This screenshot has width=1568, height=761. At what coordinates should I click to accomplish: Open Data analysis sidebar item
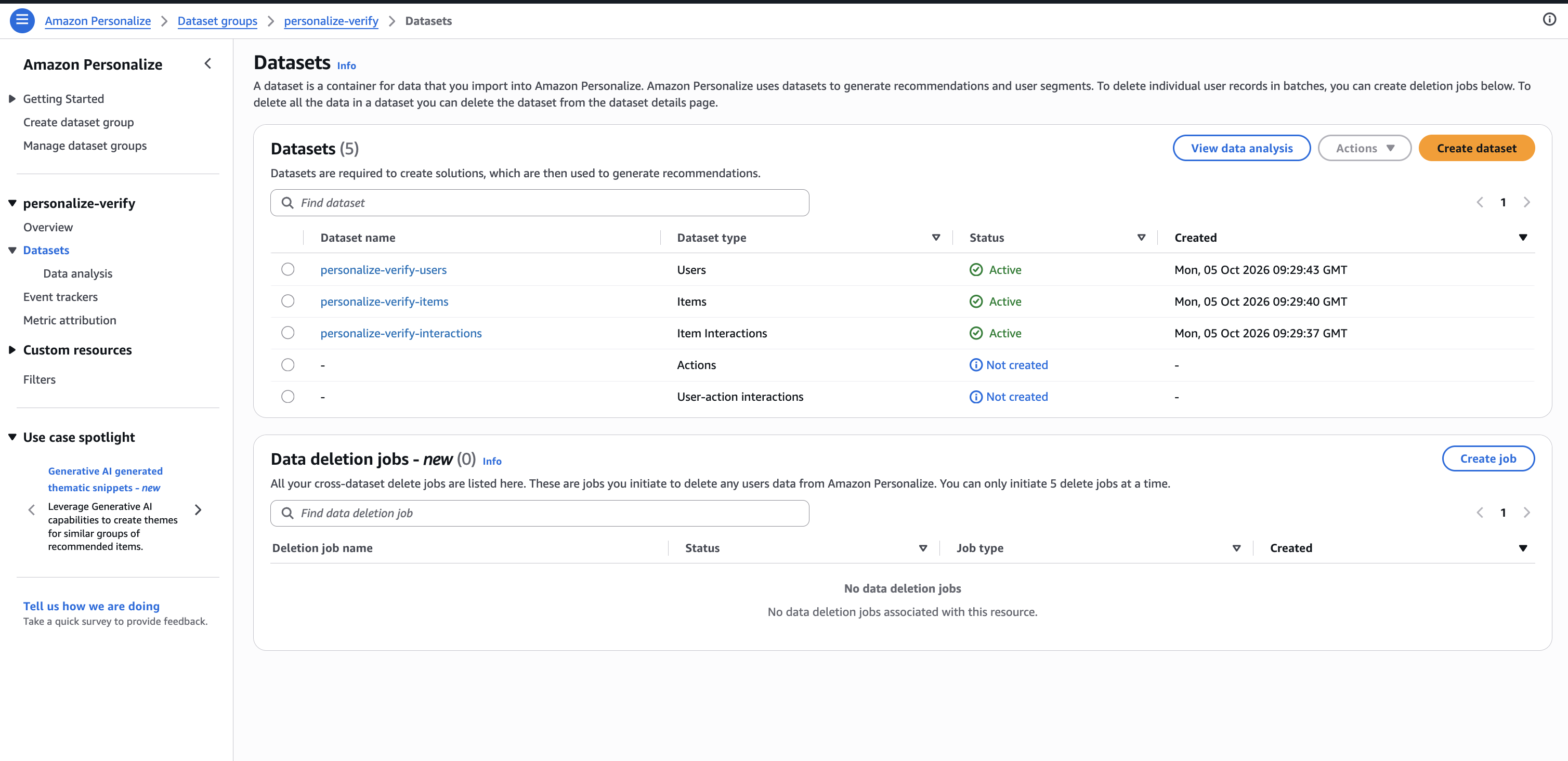point(78,274)
